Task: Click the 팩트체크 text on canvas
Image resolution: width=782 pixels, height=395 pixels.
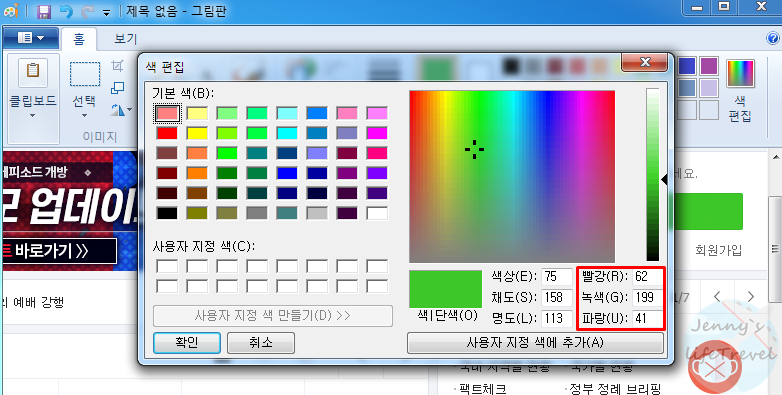Action: pyautogui.click(x=483, y=389)
